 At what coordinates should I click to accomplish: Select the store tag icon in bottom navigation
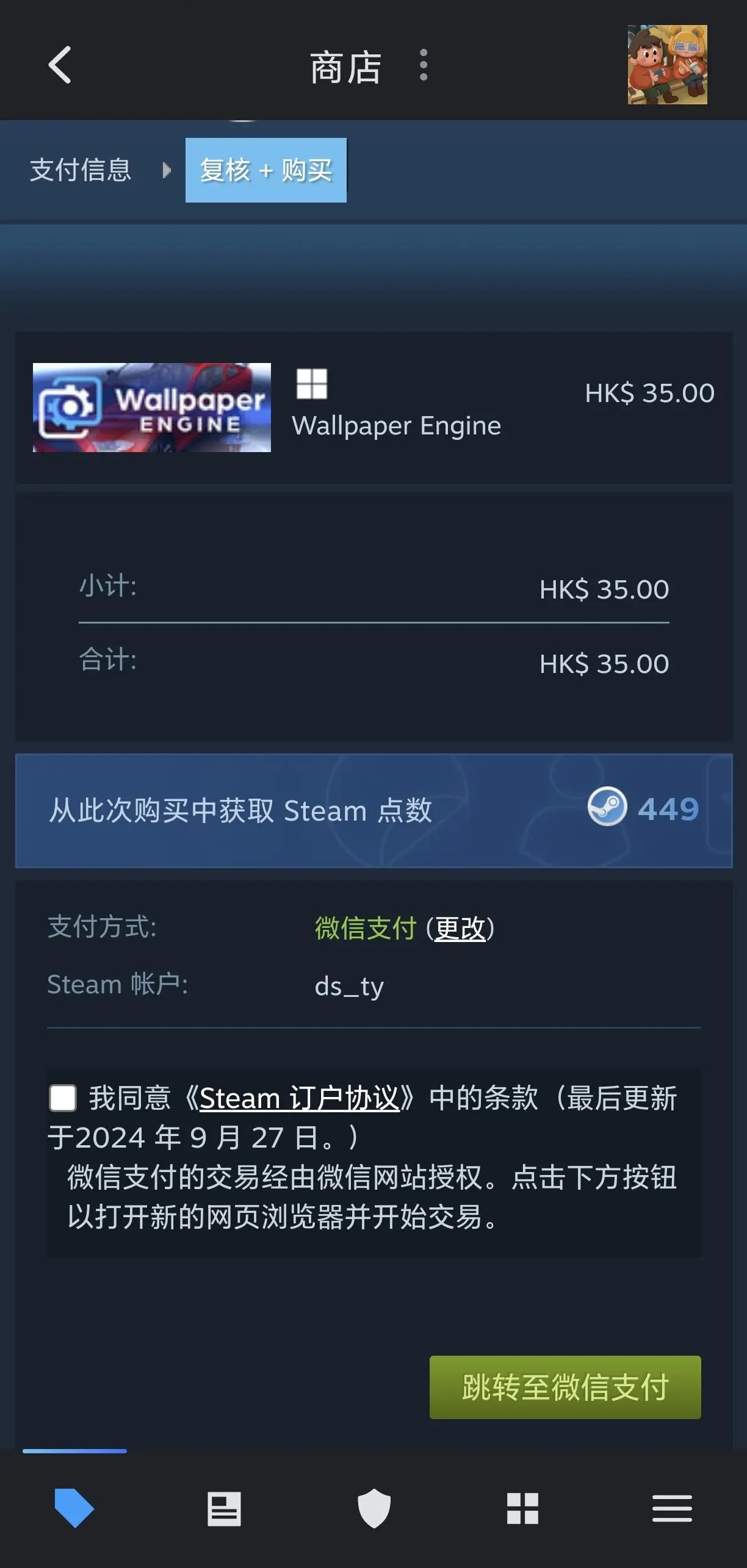tap(74, 1508)
